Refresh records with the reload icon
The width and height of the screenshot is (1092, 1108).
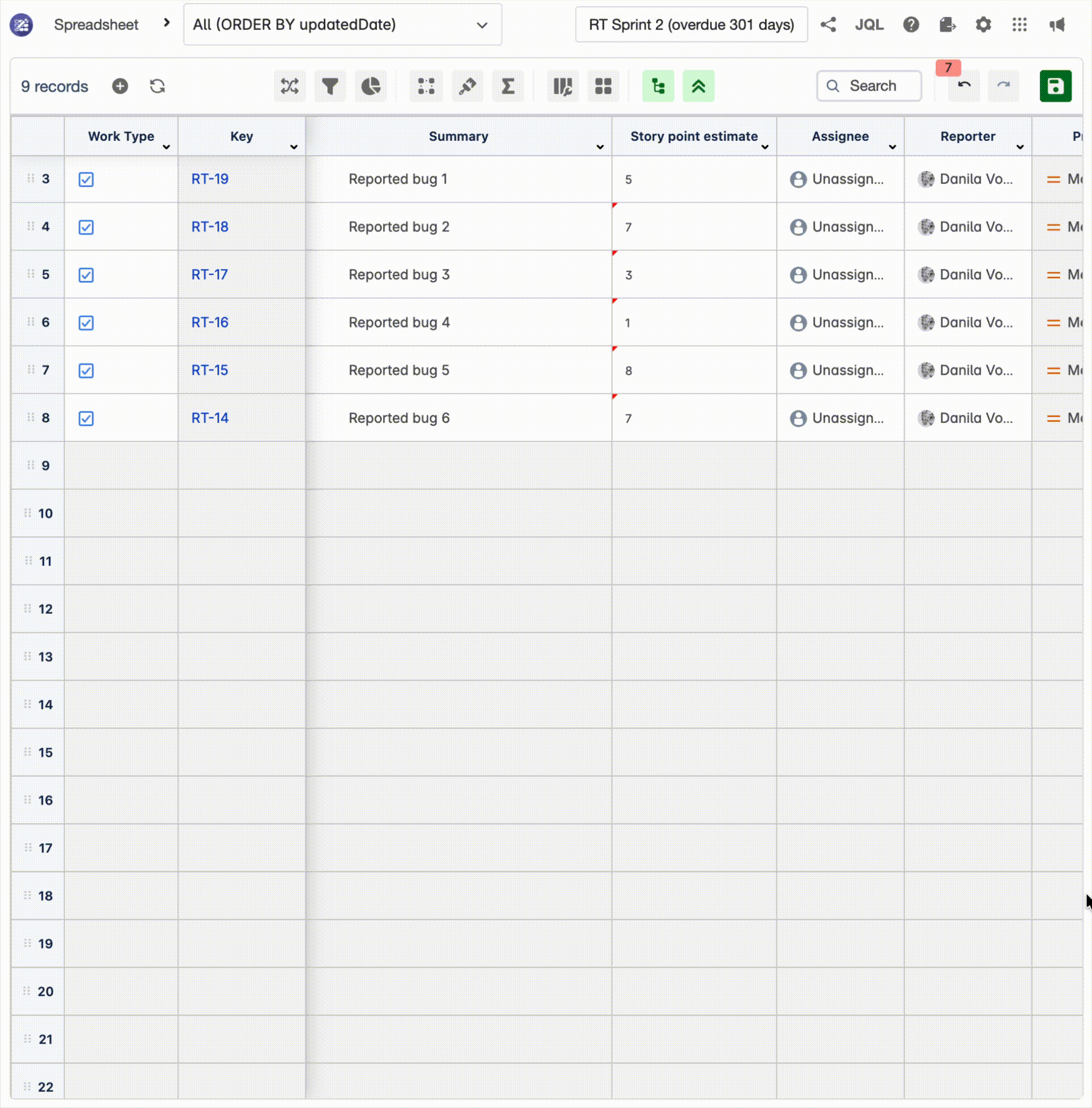click(157, 86)
